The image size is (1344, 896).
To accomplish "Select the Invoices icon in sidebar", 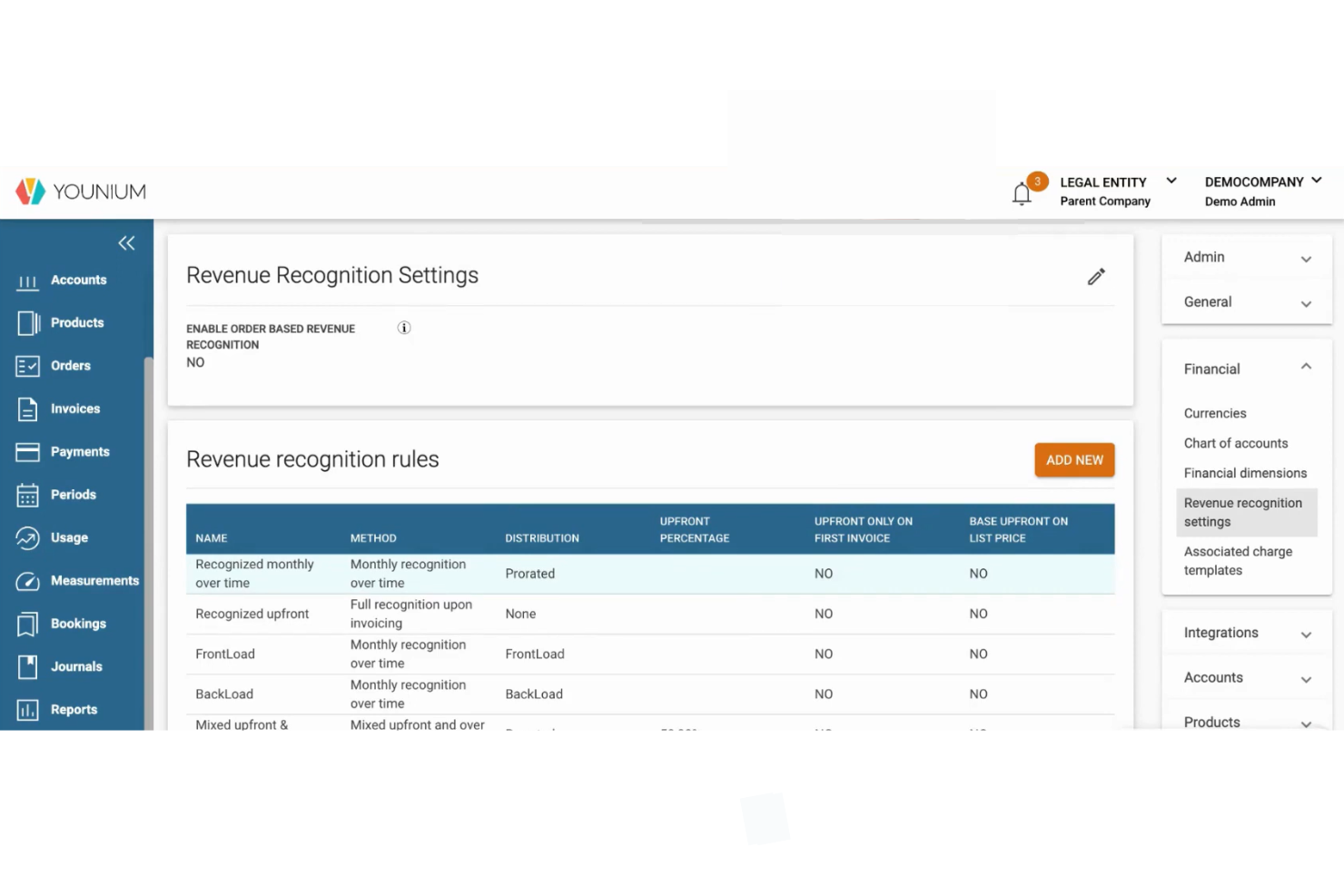I will tap(26, 409).
